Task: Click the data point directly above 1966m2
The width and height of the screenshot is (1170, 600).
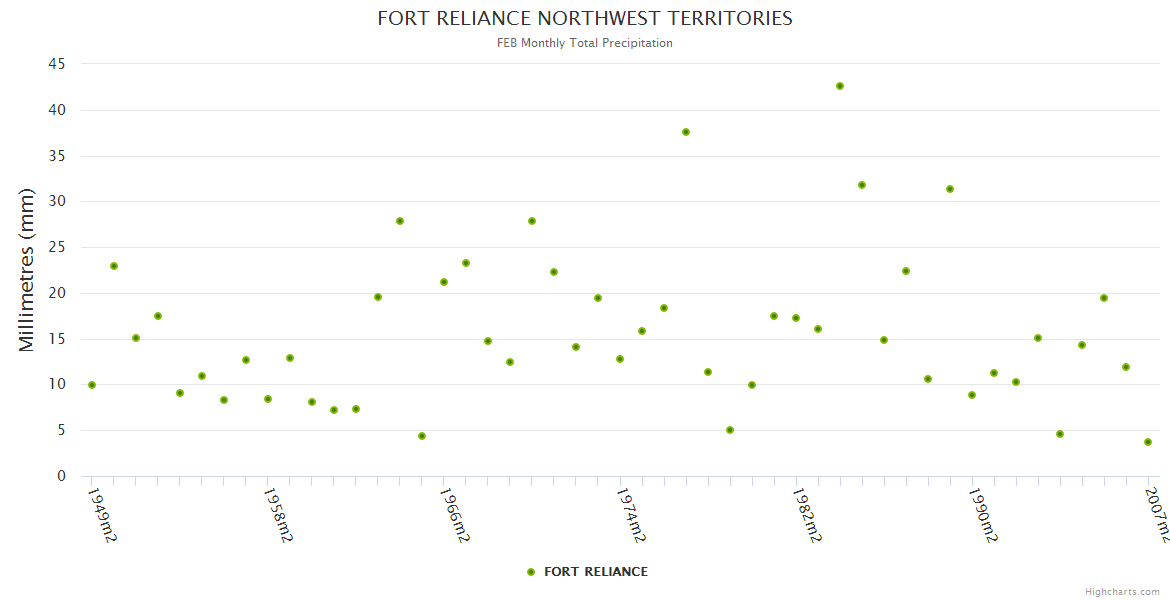Action: pyautogui.click(x=444, y=282)
